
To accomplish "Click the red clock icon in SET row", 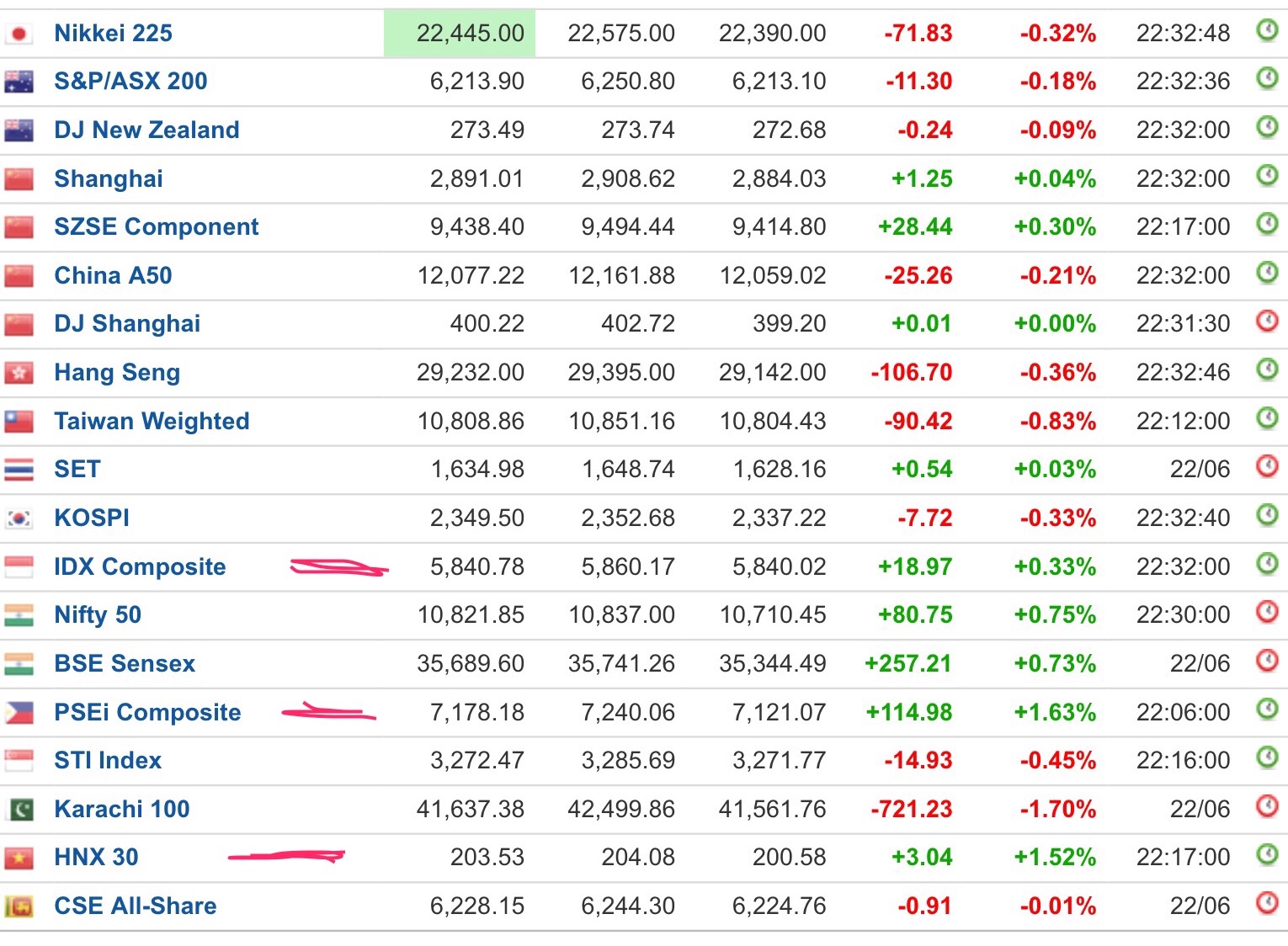I will (x=1267, y=466).
